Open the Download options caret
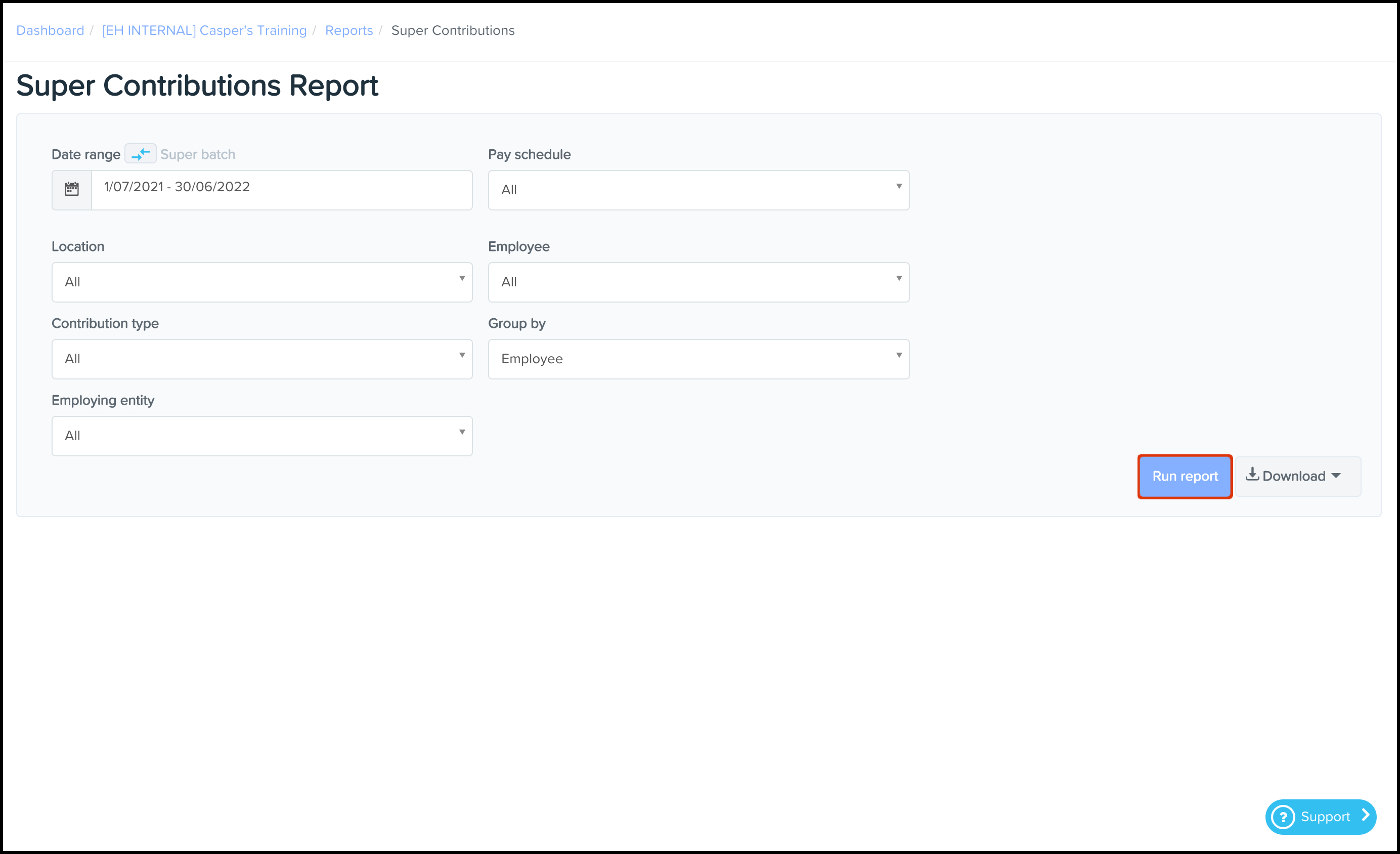Viewport: 1400px width, 854px height. point(1336,476)
